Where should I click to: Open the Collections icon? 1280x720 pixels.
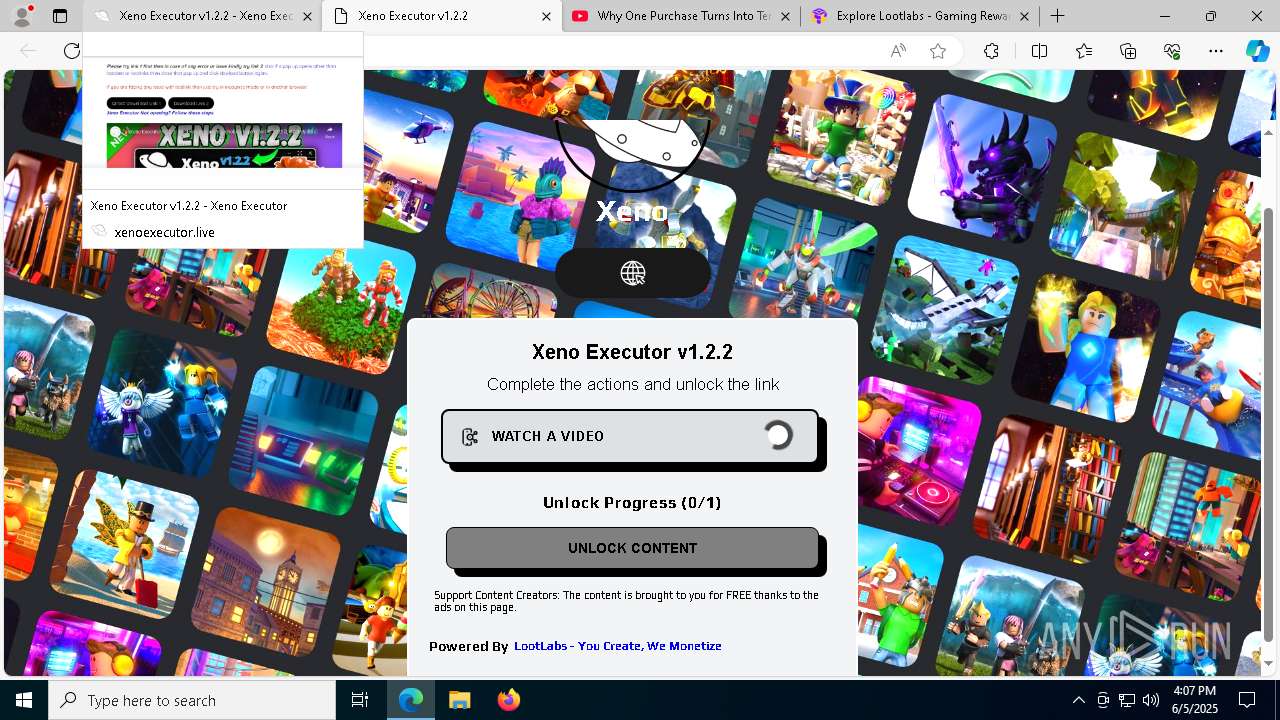[x=1128, y=51]
